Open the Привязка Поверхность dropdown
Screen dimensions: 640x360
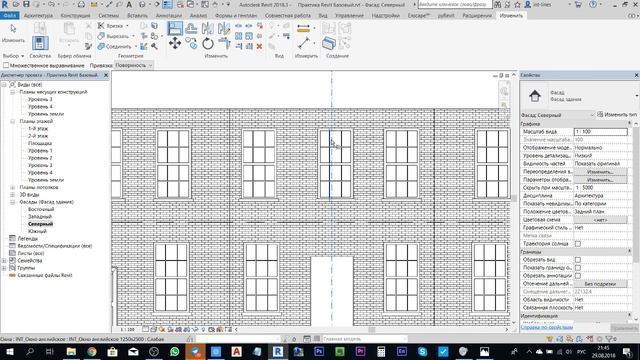point(133,65)
